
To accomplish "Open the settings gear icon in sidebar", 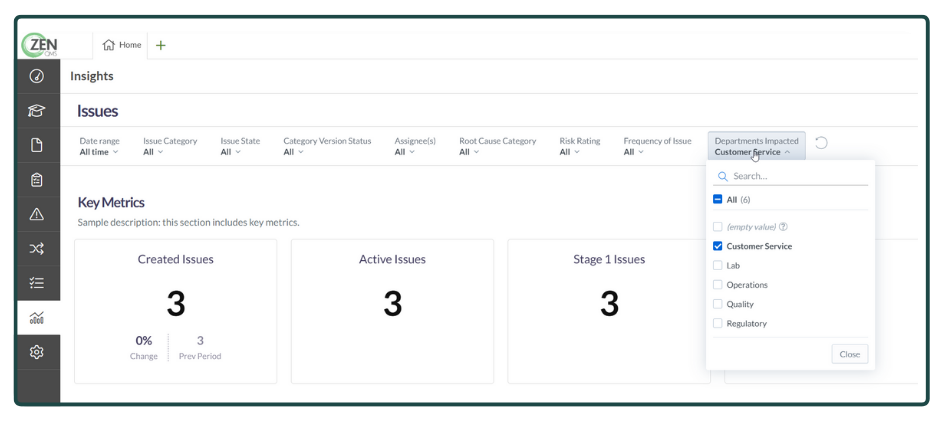I will pyautogui.click(x=37, y=351).
